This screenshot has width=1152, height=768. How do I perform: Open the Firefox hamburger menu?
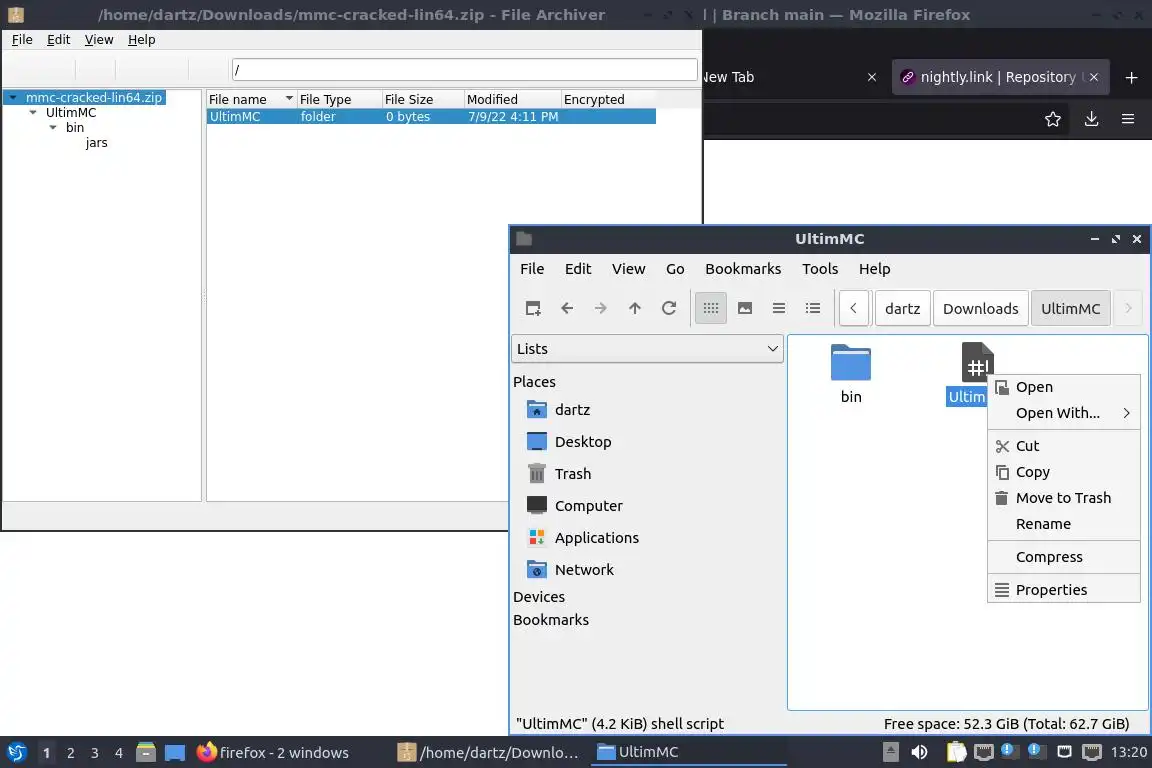tap(1128, 119)
